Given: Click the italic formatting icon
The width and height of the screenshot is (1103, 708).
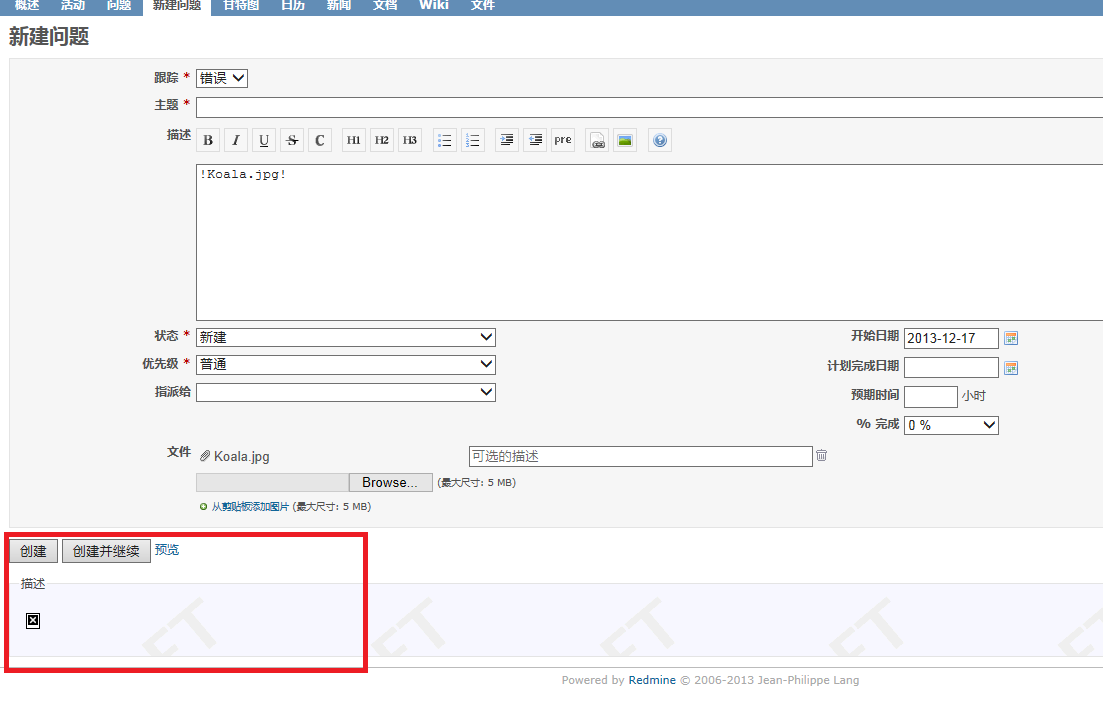Looking at the screenshot, I should tap(236, 141).
